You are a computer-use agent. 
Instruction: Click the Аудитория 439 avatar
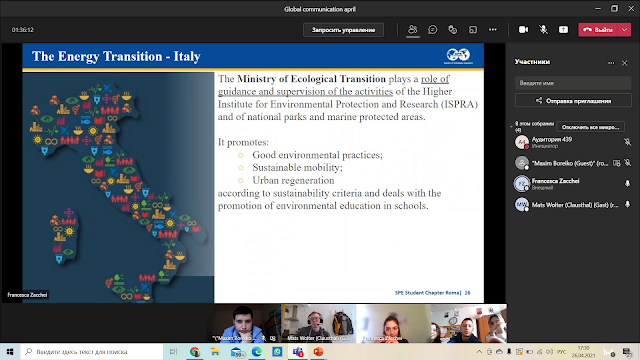tap(522, 142)
